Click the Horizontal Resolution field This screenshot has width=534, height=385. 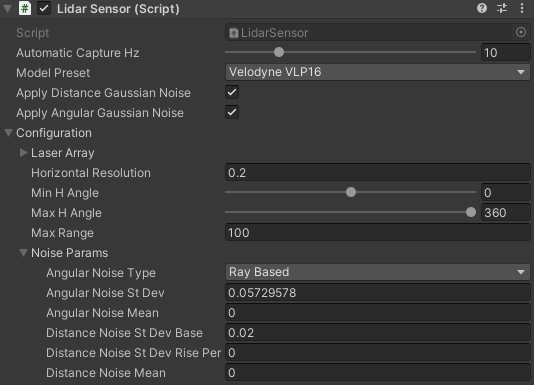[377, 172]
